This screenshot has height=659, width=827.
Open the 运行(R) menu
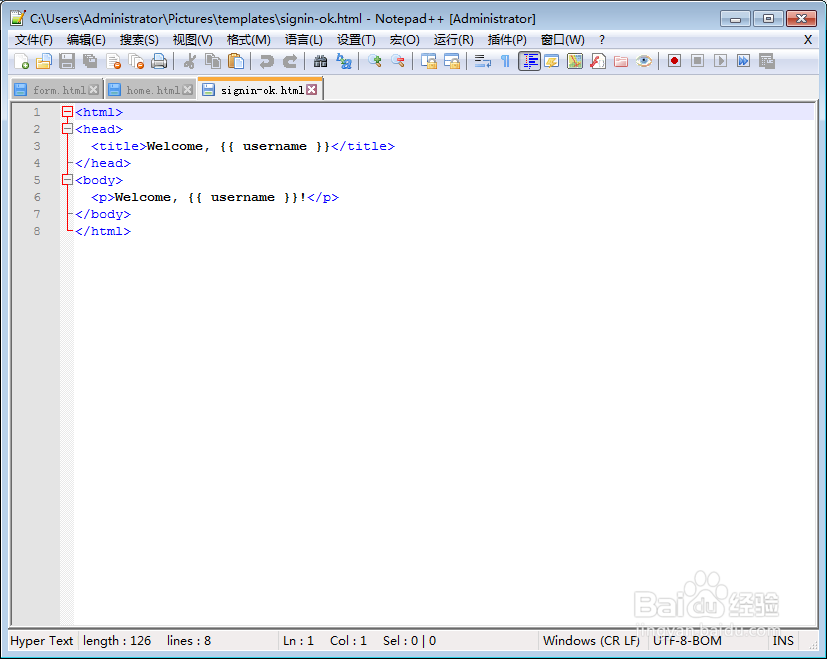[x=454, y=40]
